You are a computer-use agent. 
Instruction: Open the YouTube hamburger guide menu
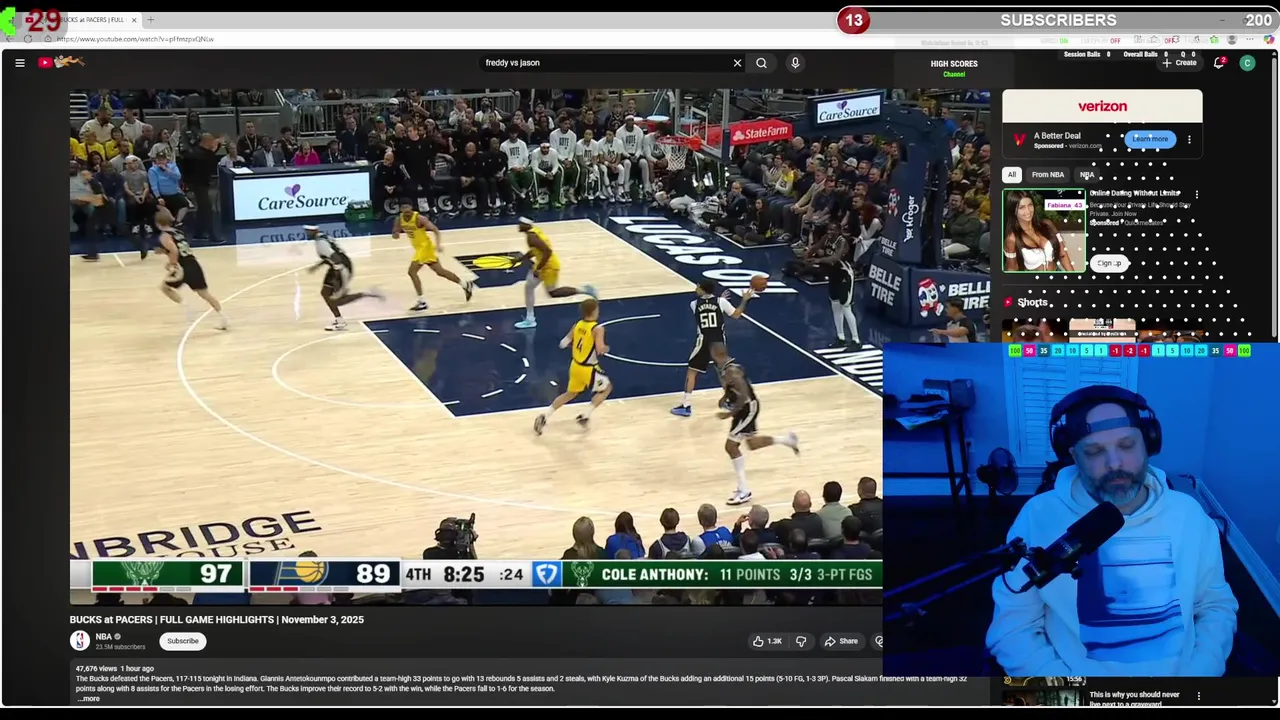pyautogui.click(x=19, y=63)
